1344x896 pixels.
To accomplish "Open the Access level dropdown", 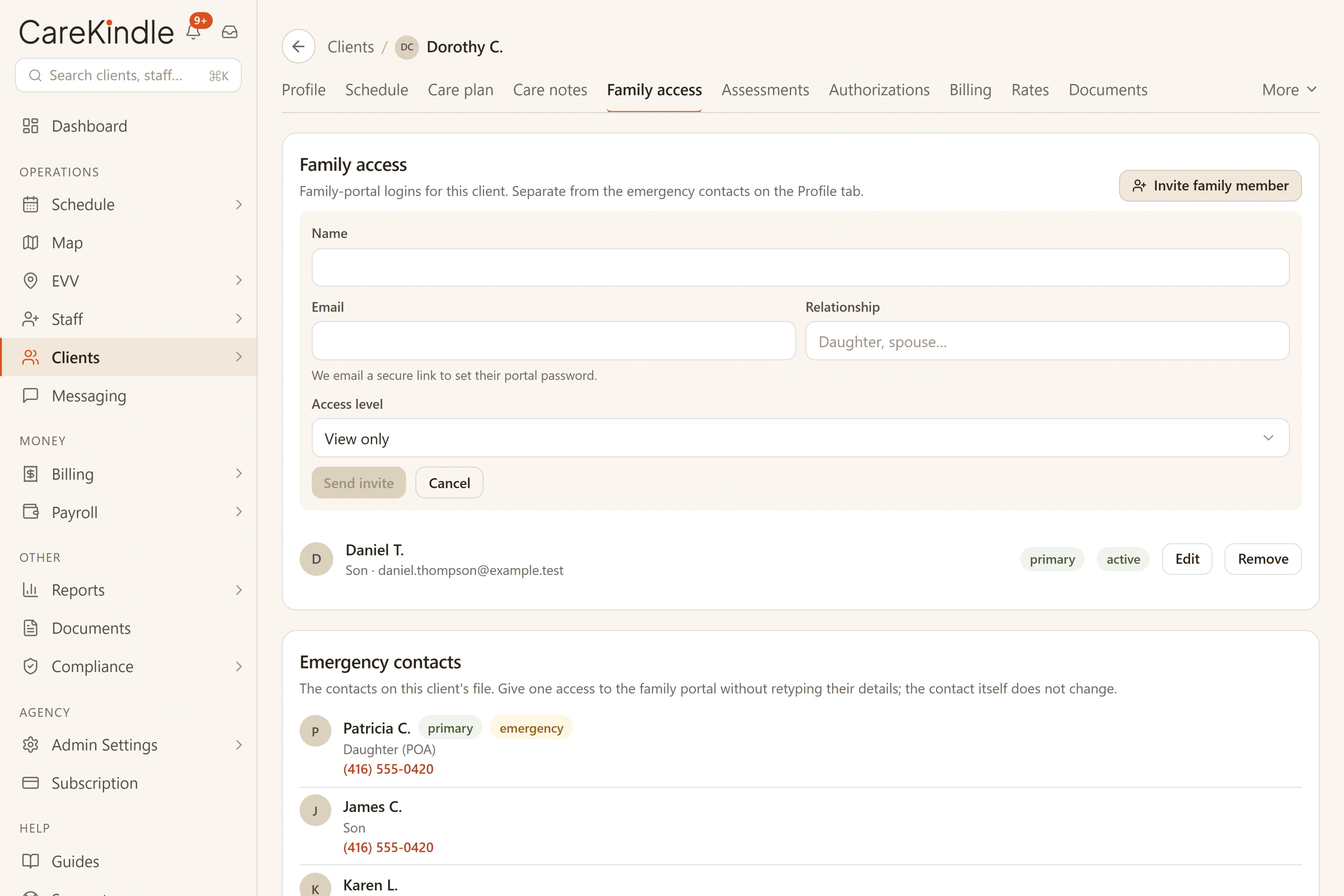I will (800, 438).
